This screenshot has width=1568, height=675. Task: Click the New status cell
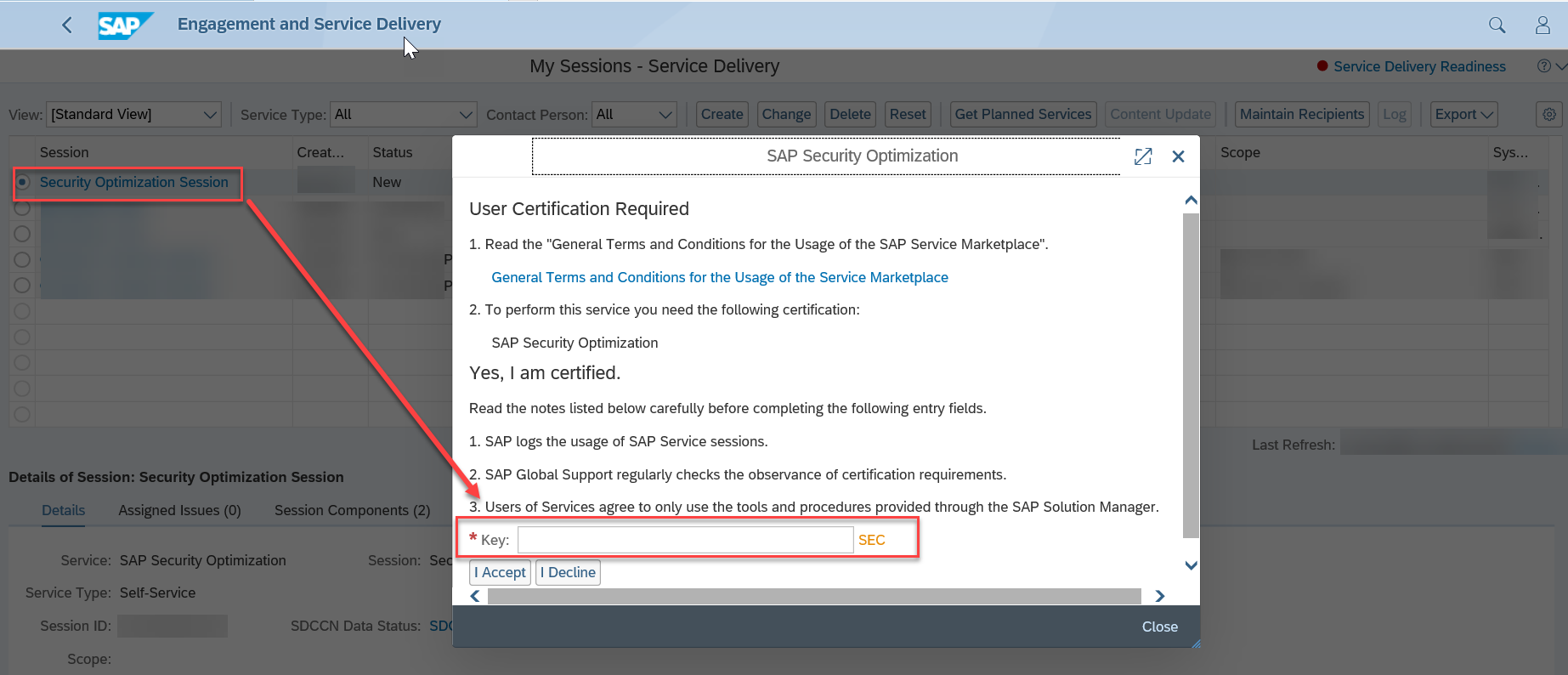click(x=387, y=182)
